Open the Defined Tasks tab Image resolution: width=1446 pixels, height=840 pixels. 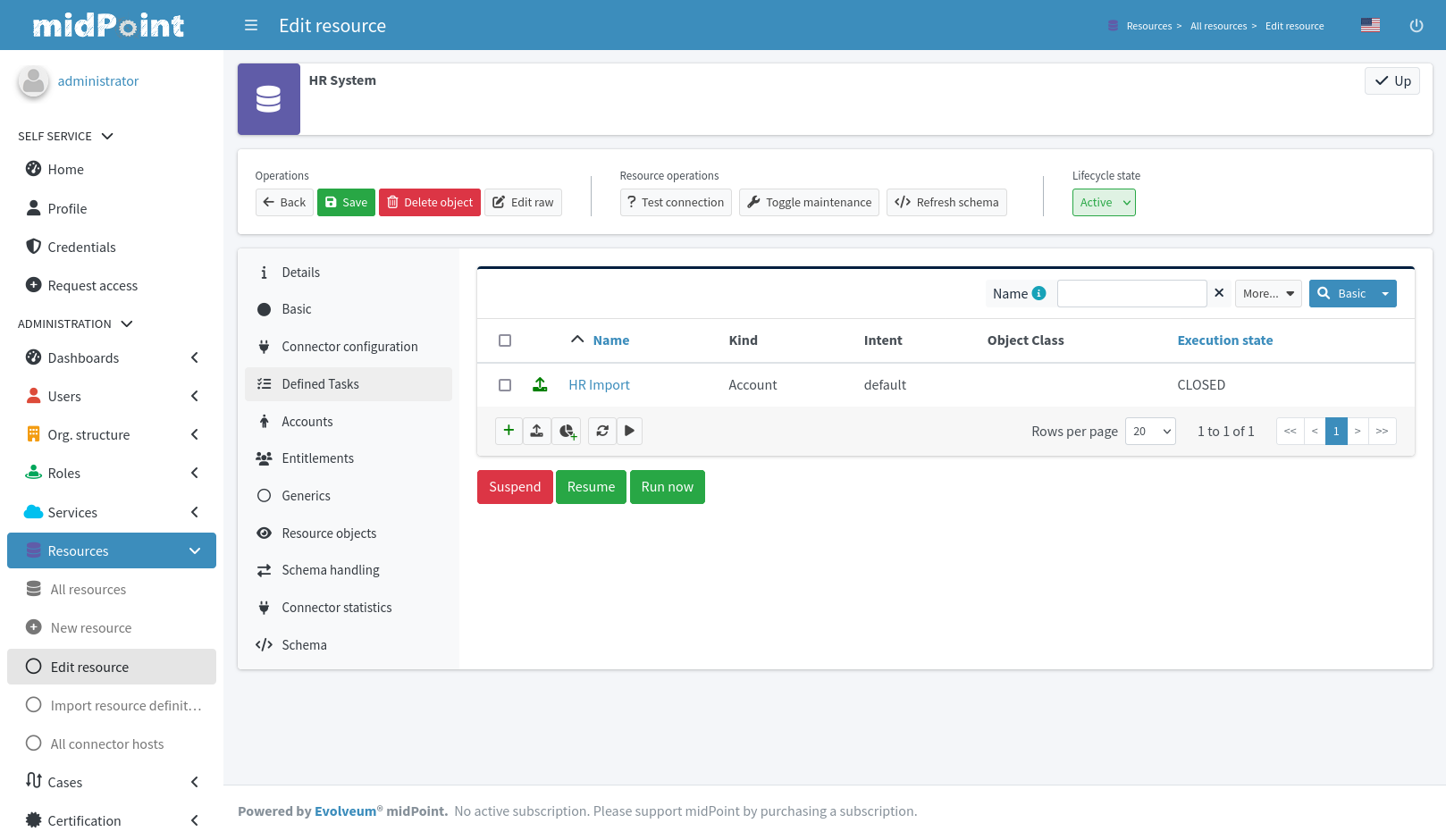318,383
